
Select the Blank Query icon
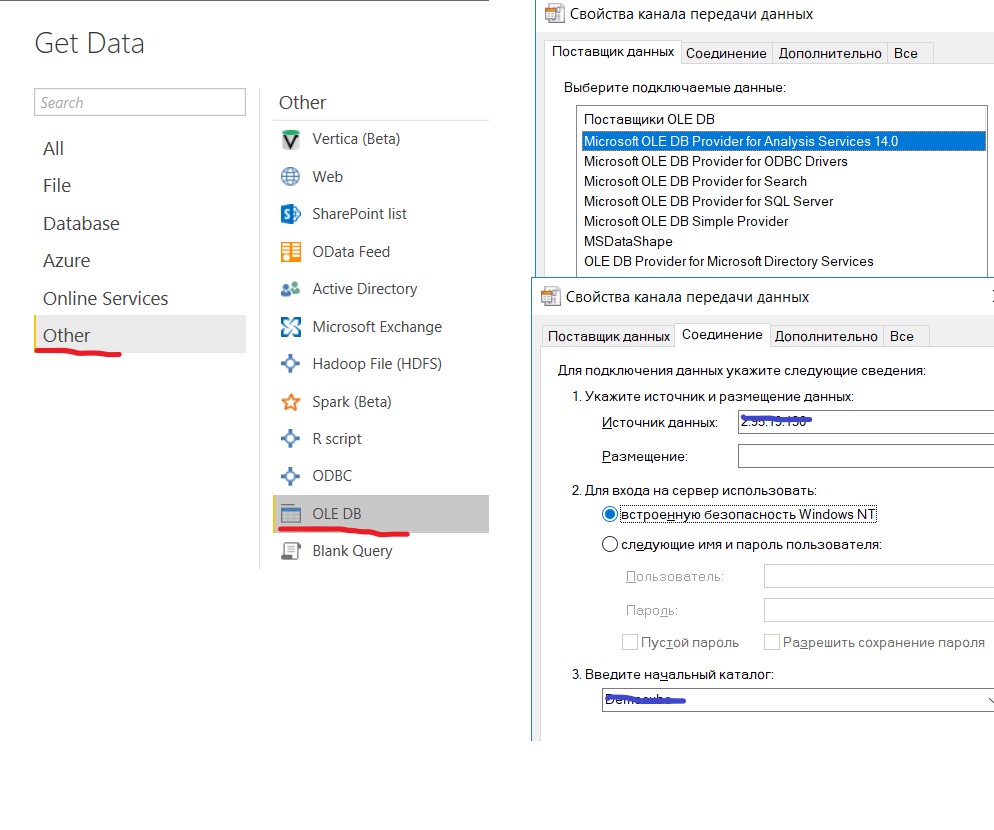(290, 551)
